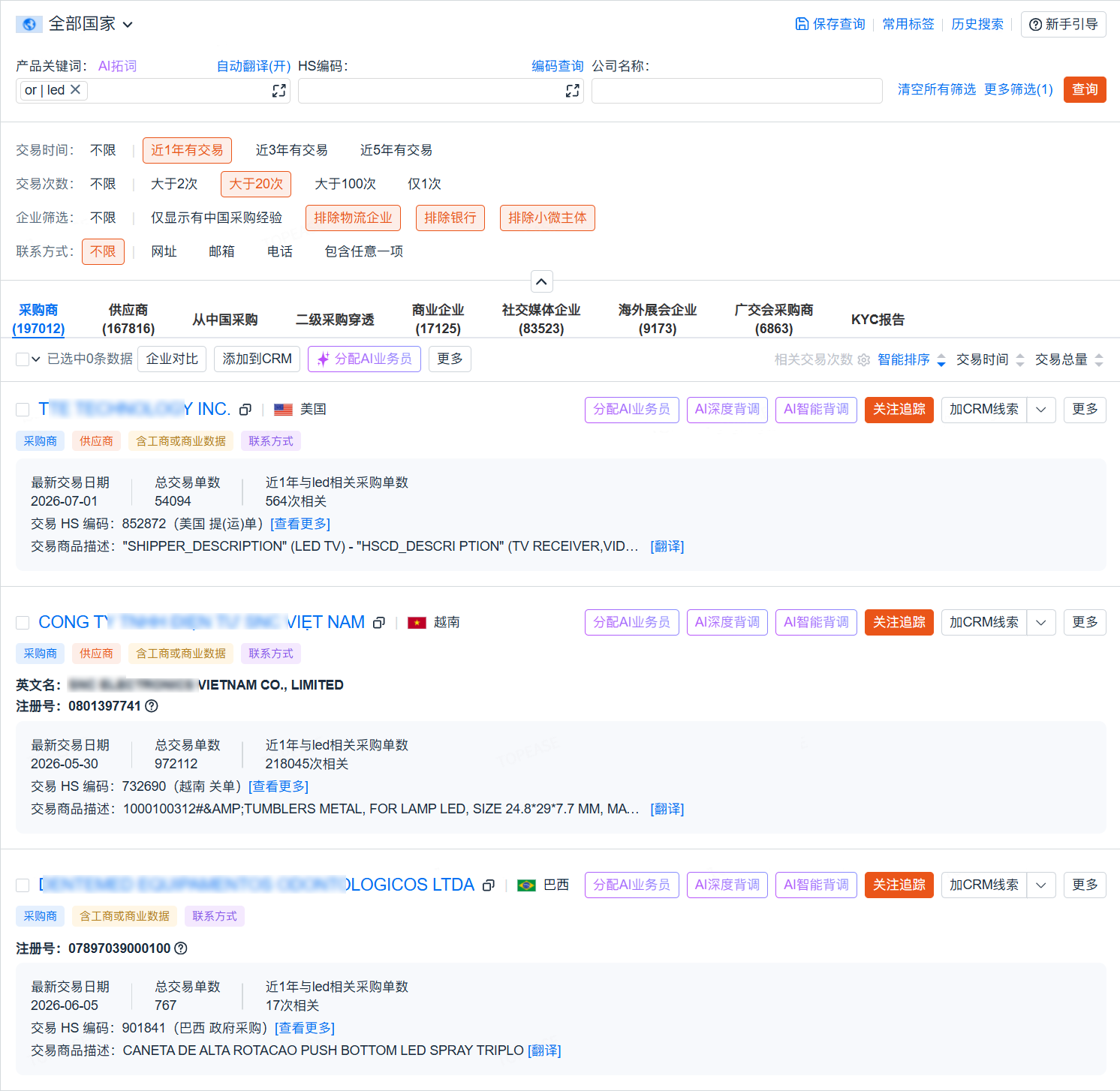Click the Brazil flag icon
Image resolution: width=1120 pixels, height=1091 pixels.
[x=527, y=885]
